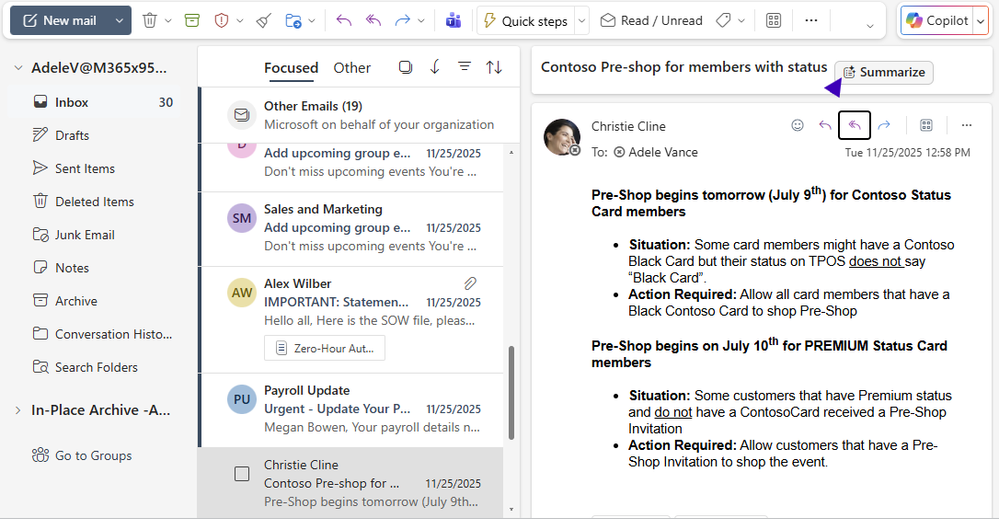
Task: Add a reaction with the smiley icon
Action: pyautogui.click(x=797, y=125)
